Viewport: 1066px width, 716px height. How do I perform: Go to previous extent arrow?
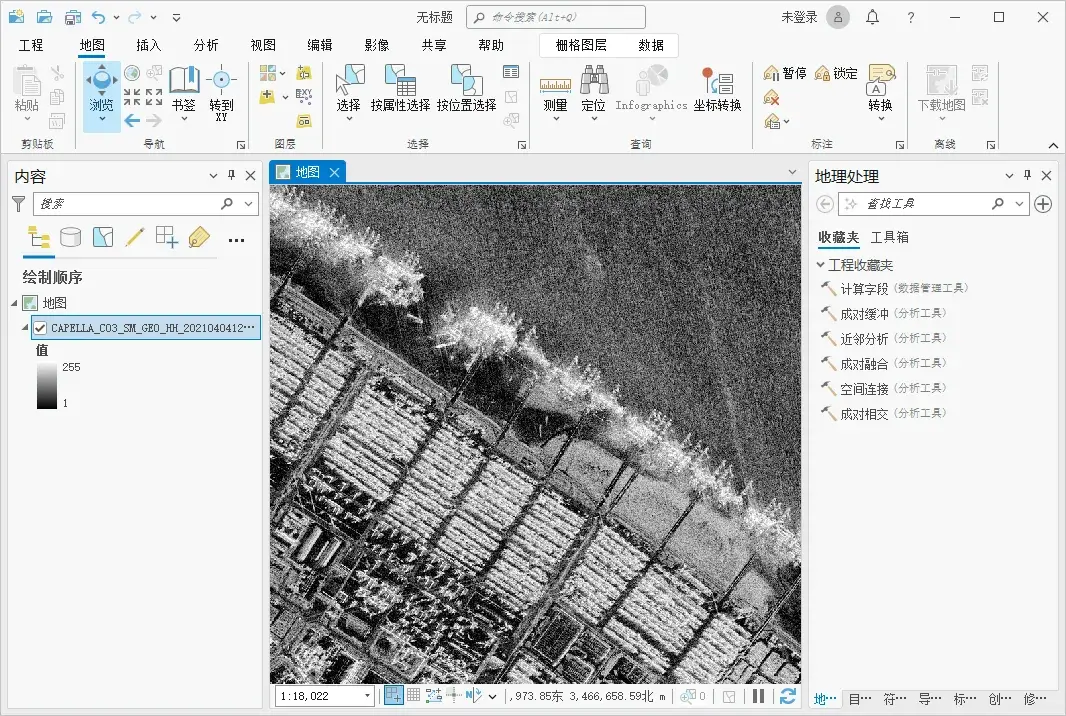coord(132,121)
